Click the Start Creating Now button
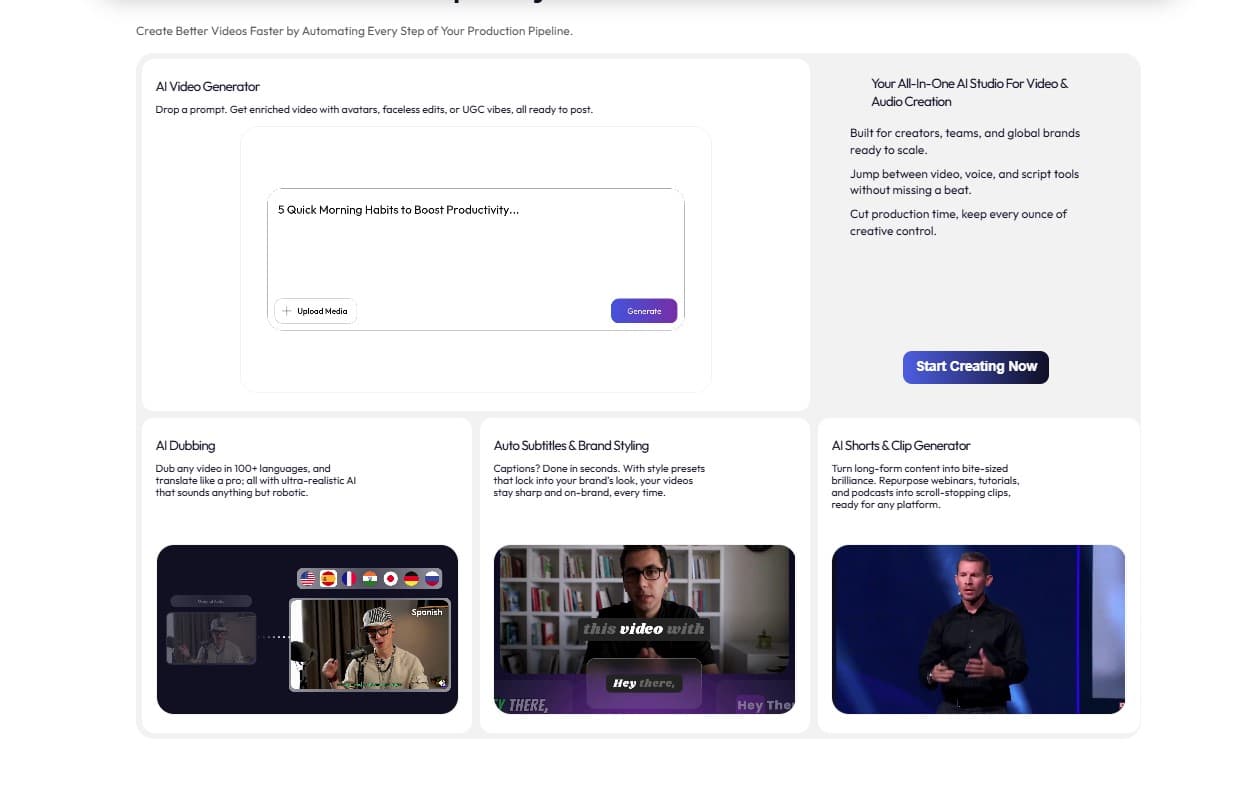 (x=975, y=367)
